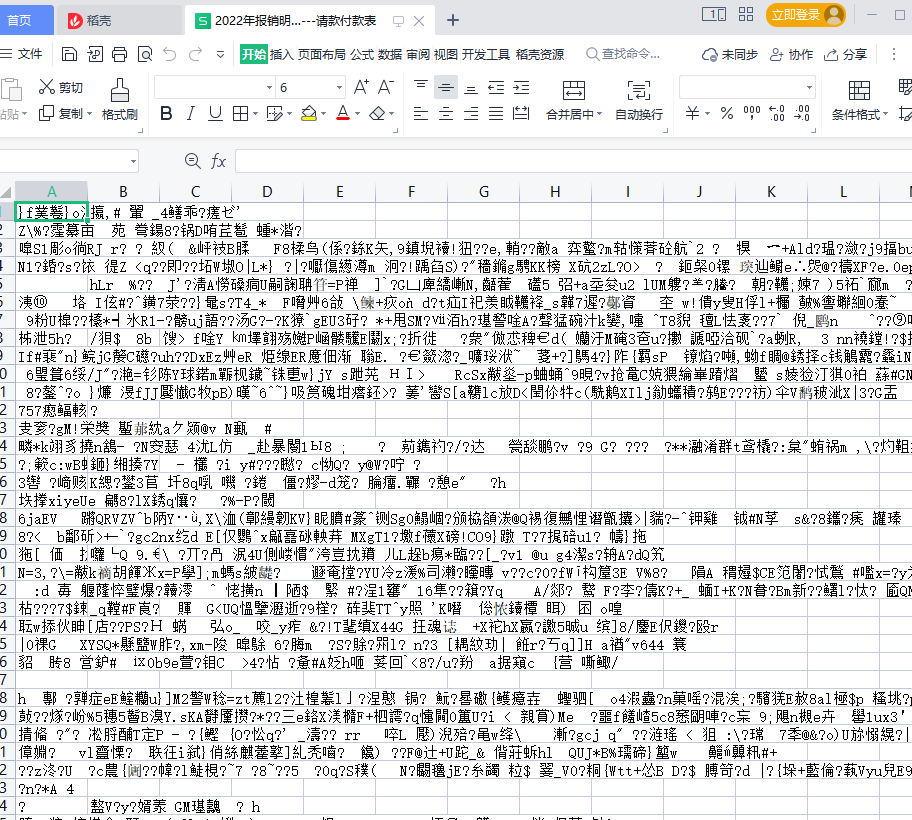Justify text alignment
This screenshot has width=912, height=820.
(x=496, y=113)
